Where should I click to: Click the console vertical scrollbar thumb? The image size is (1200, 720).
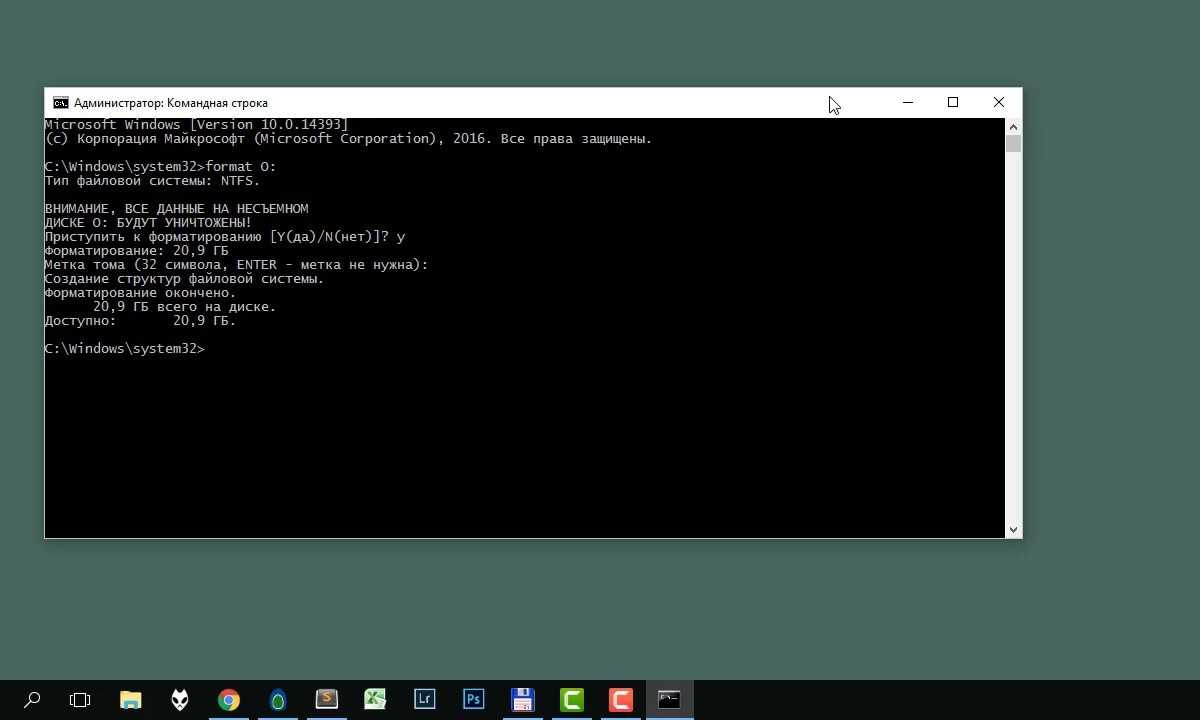click(x=1013, y=144)
